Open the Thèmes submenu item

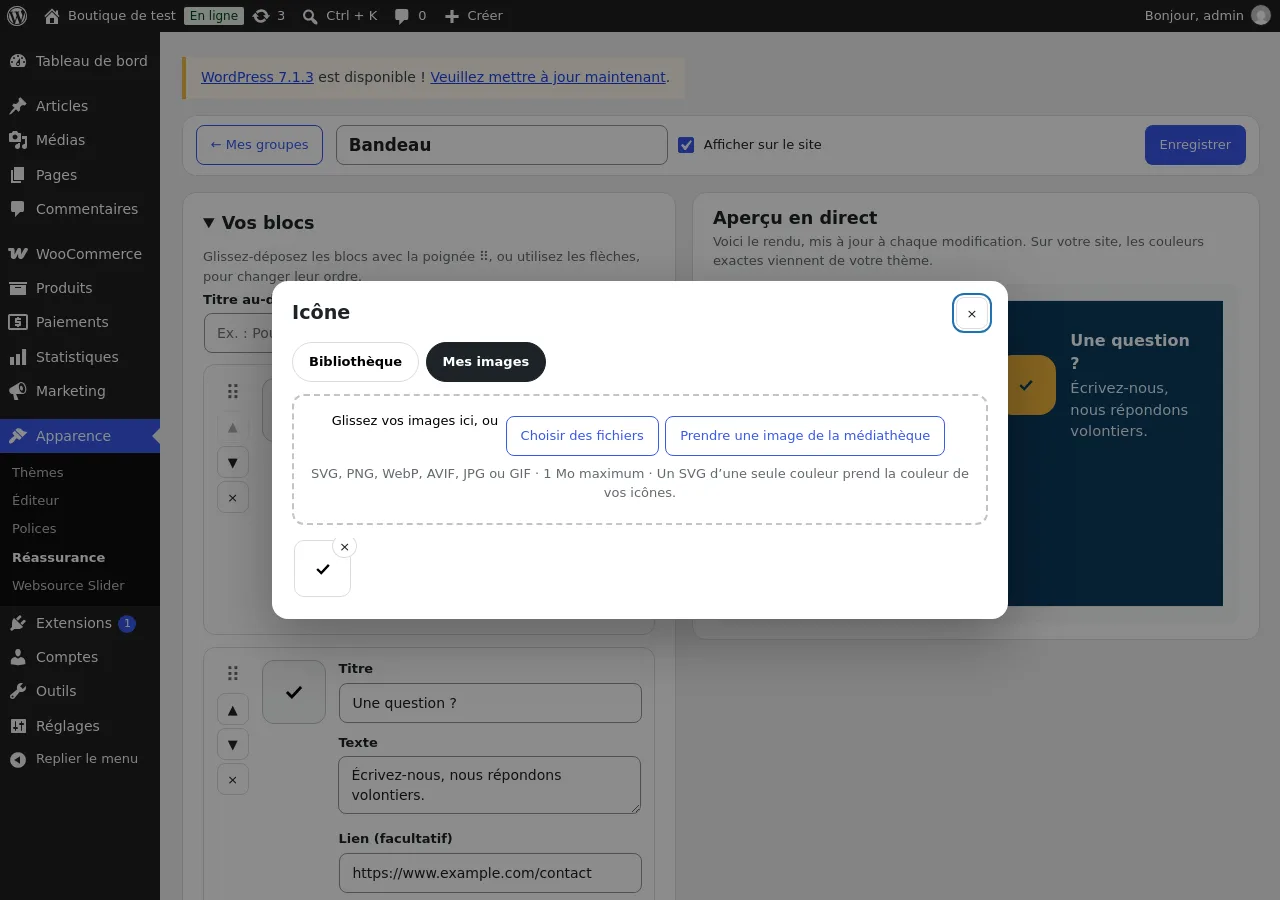[38, 472]
